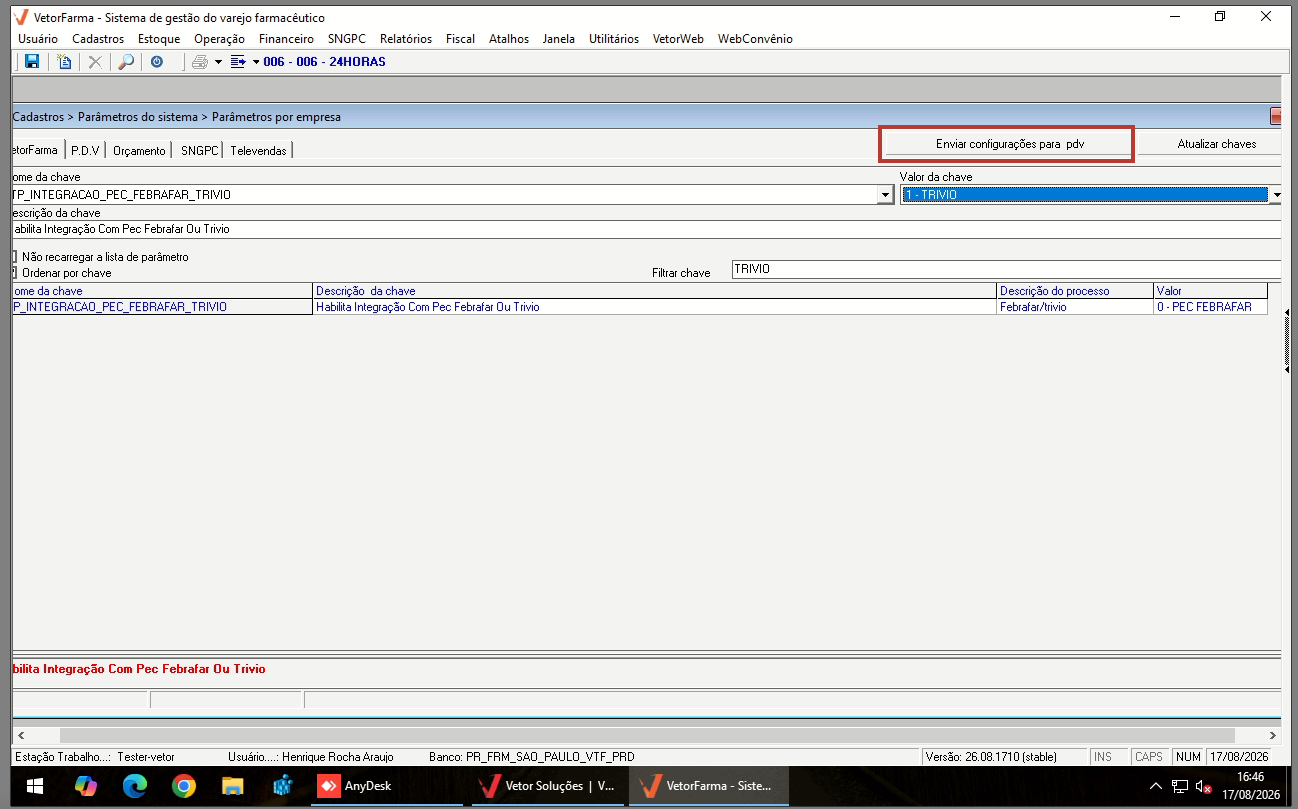The width and height of the screenshot is (1298, 809).
Task: Toggle 'Não recarregar a lista de parâmetro' checkbox
Action: 14,257
